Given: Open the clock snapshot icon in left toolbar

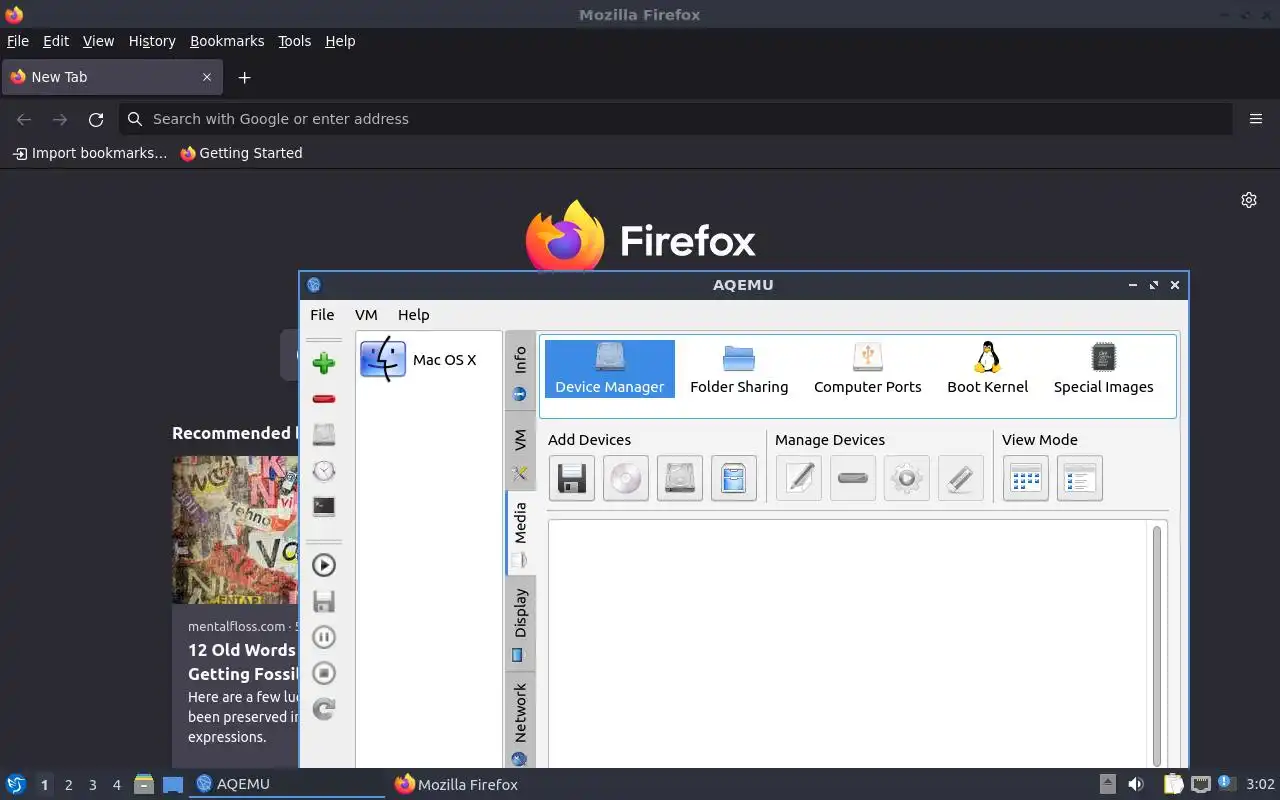Looking at the screenshot, I should tap(323, 471).
